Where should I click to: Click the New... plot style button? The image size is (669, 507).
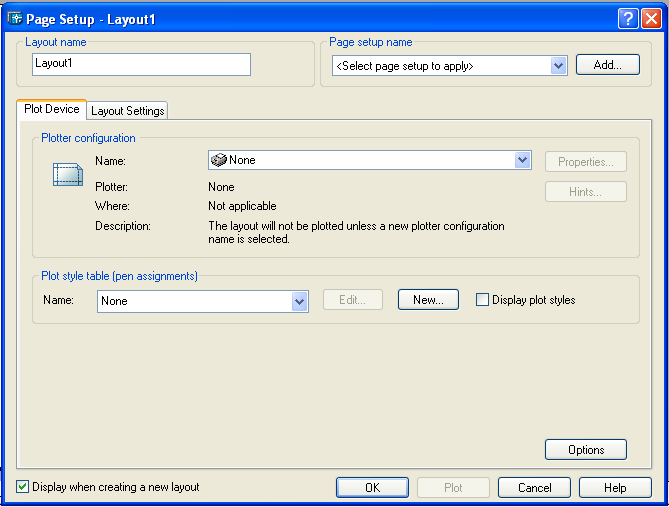pos(428,300)
